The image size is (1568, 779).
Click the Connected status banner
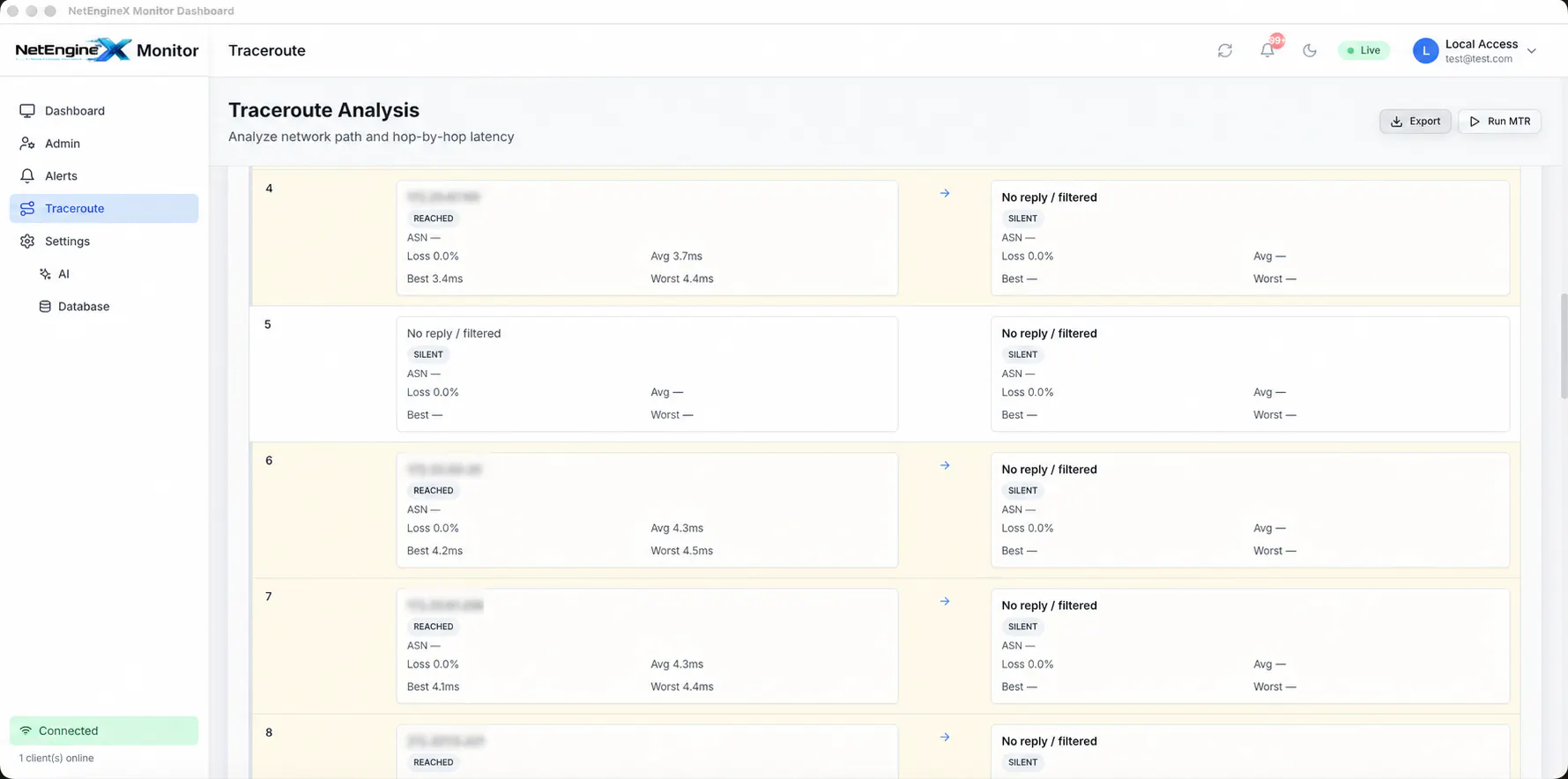(104, 731)
